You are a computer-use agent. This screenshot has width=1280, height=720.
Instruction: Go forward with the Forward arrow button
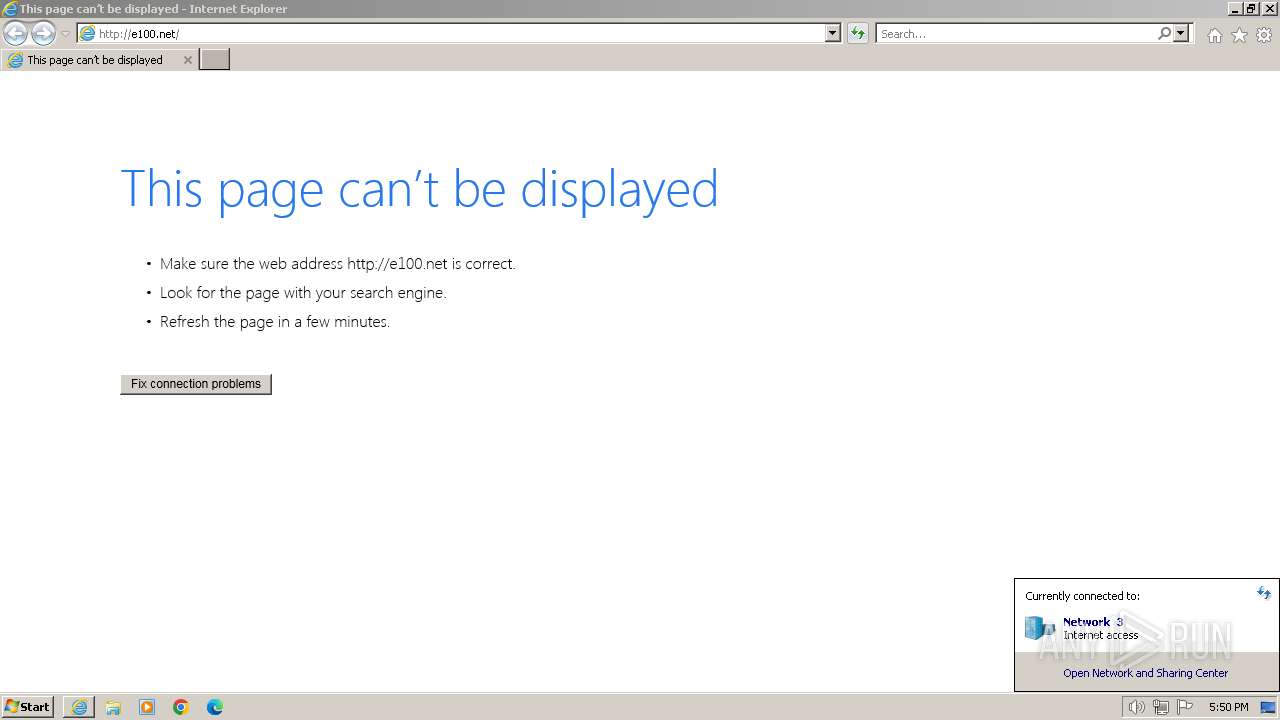coord(43,34)
